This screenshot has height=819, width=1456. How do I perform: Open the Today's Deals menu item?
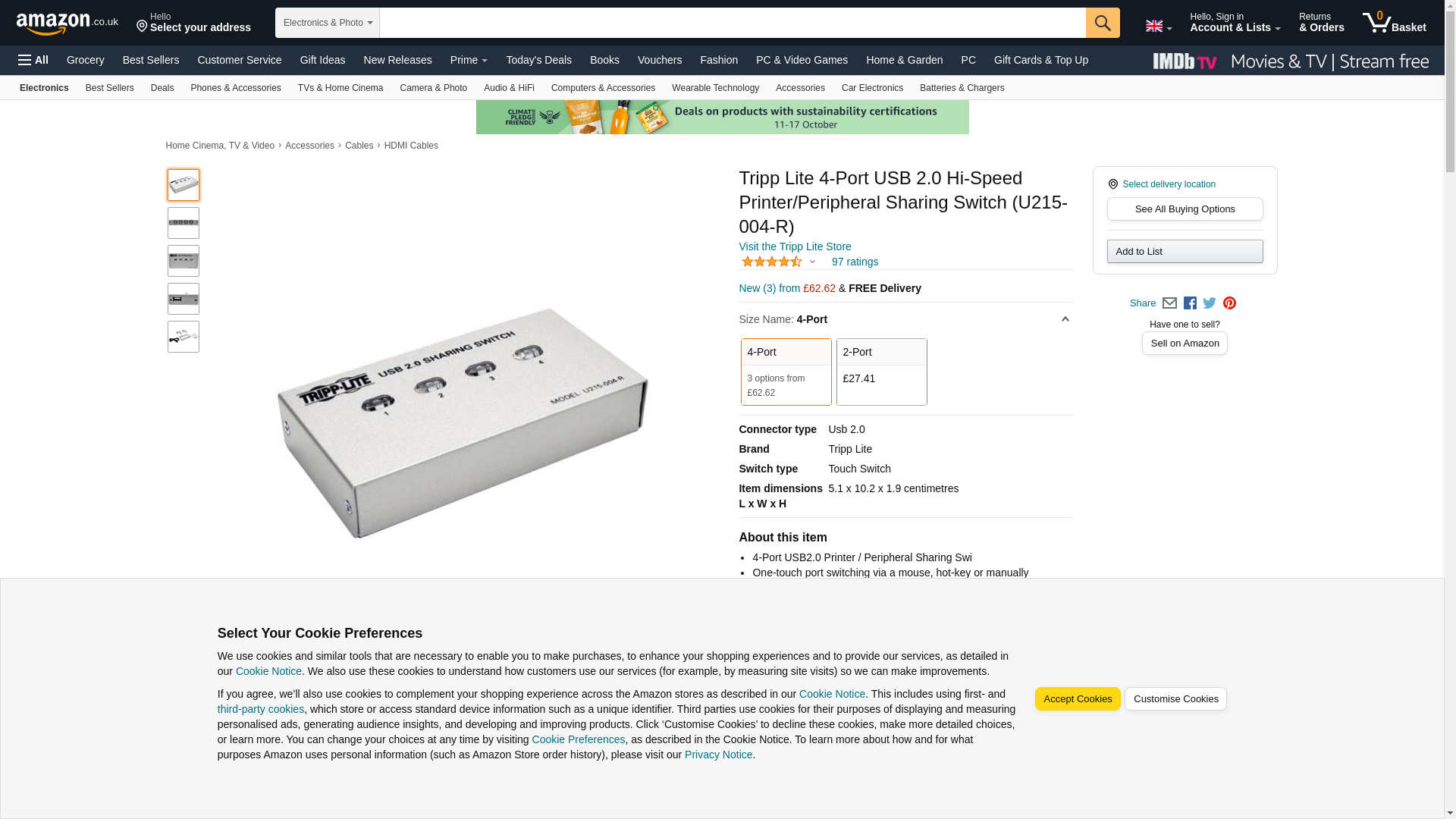click(538, 60)
